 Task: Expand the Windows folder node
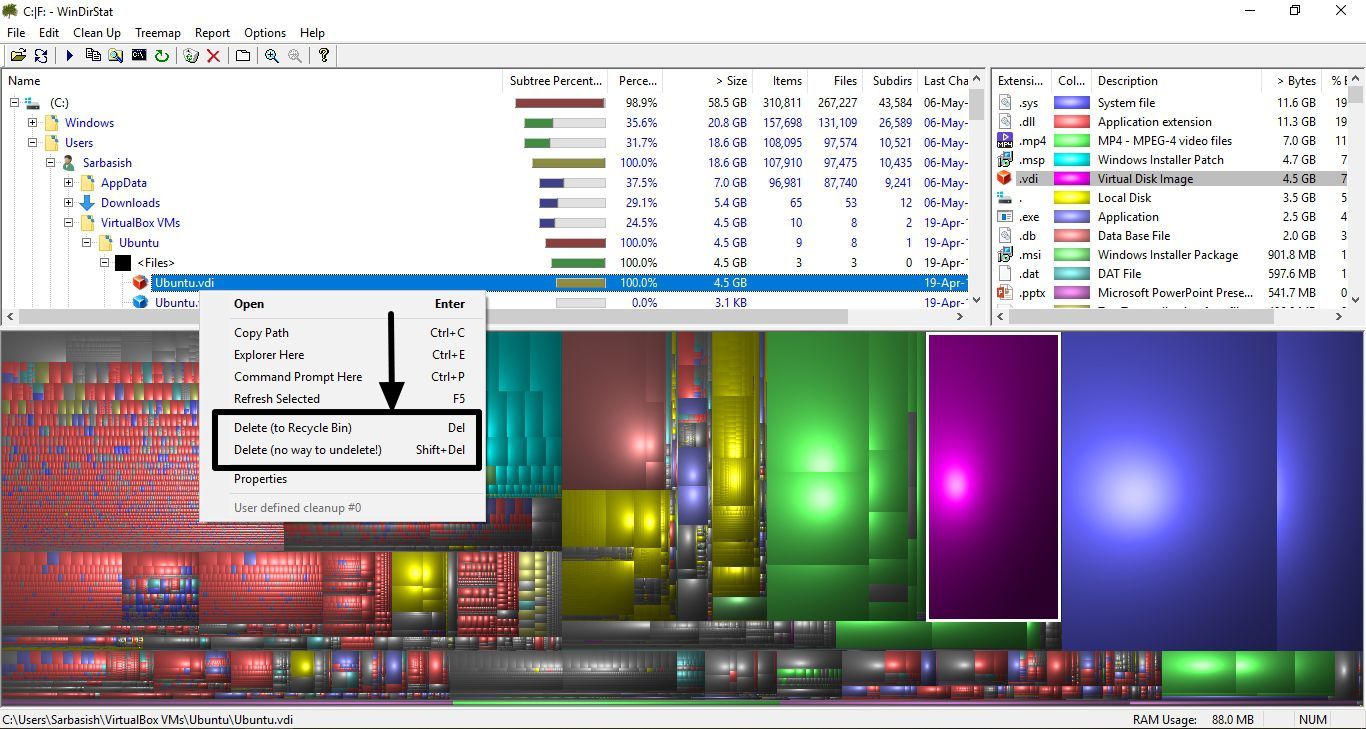tap(33, 123)
